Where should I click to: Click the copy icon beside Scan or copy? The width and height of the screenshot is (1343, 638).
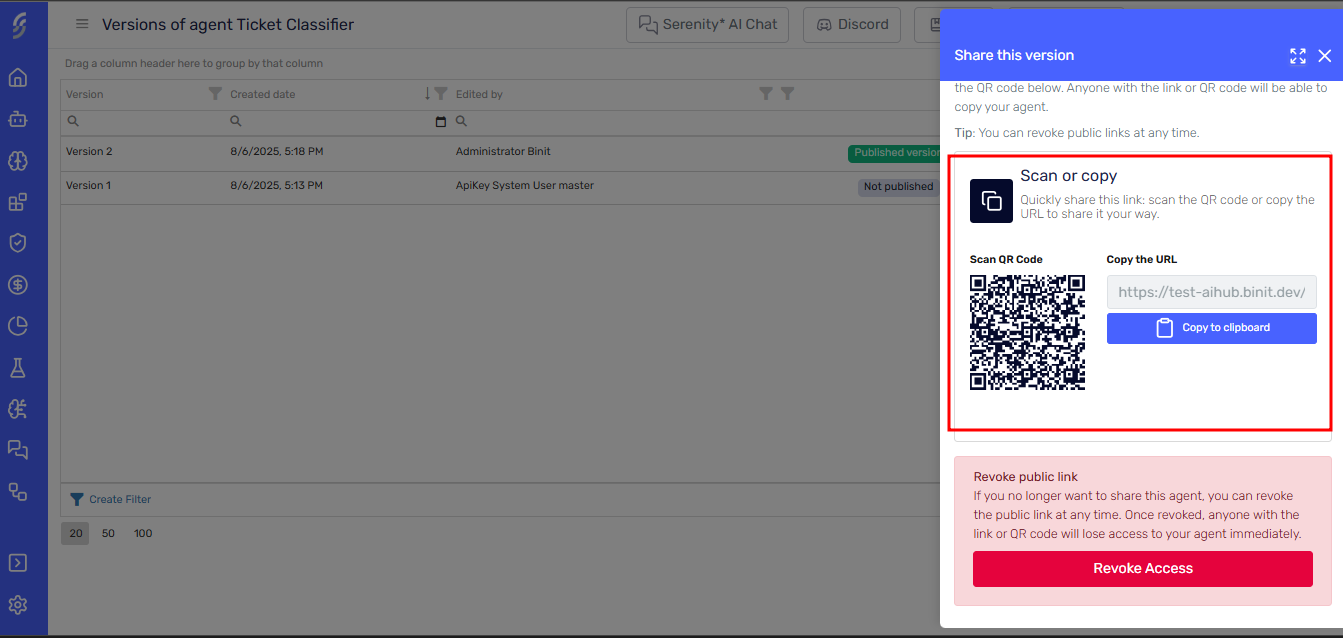coord(991,201)
